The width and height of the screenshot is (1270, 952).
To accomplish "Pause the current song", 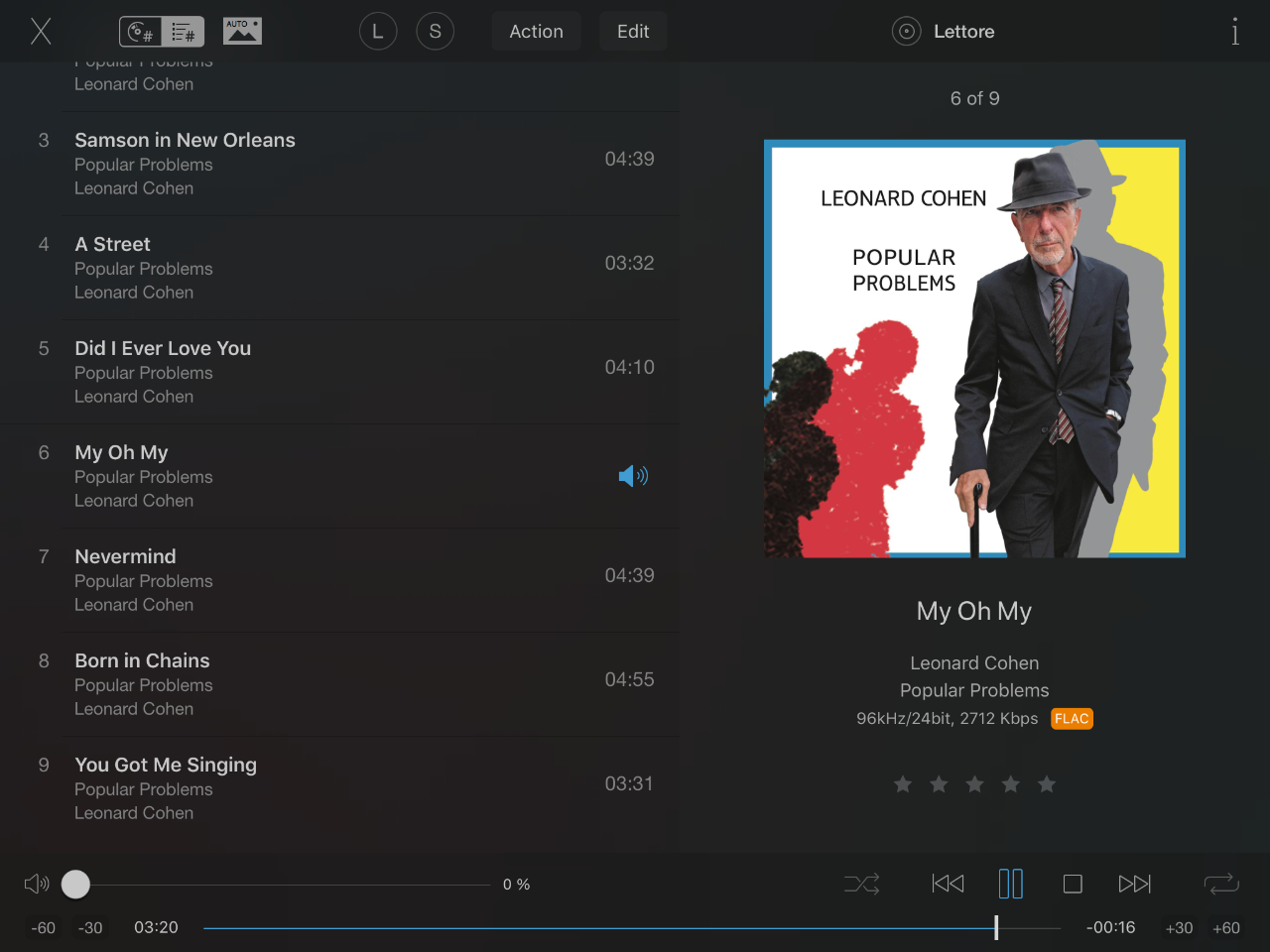I will 1010,884.
